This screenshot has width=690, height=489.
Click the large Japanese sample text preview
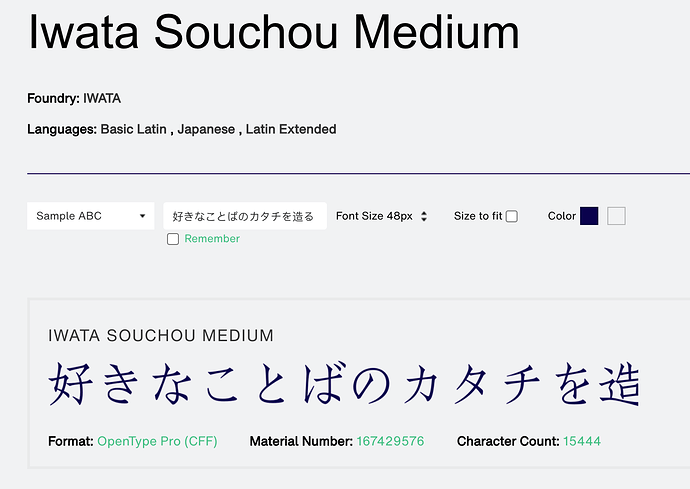pyautogui.click(x=345, y=386)
